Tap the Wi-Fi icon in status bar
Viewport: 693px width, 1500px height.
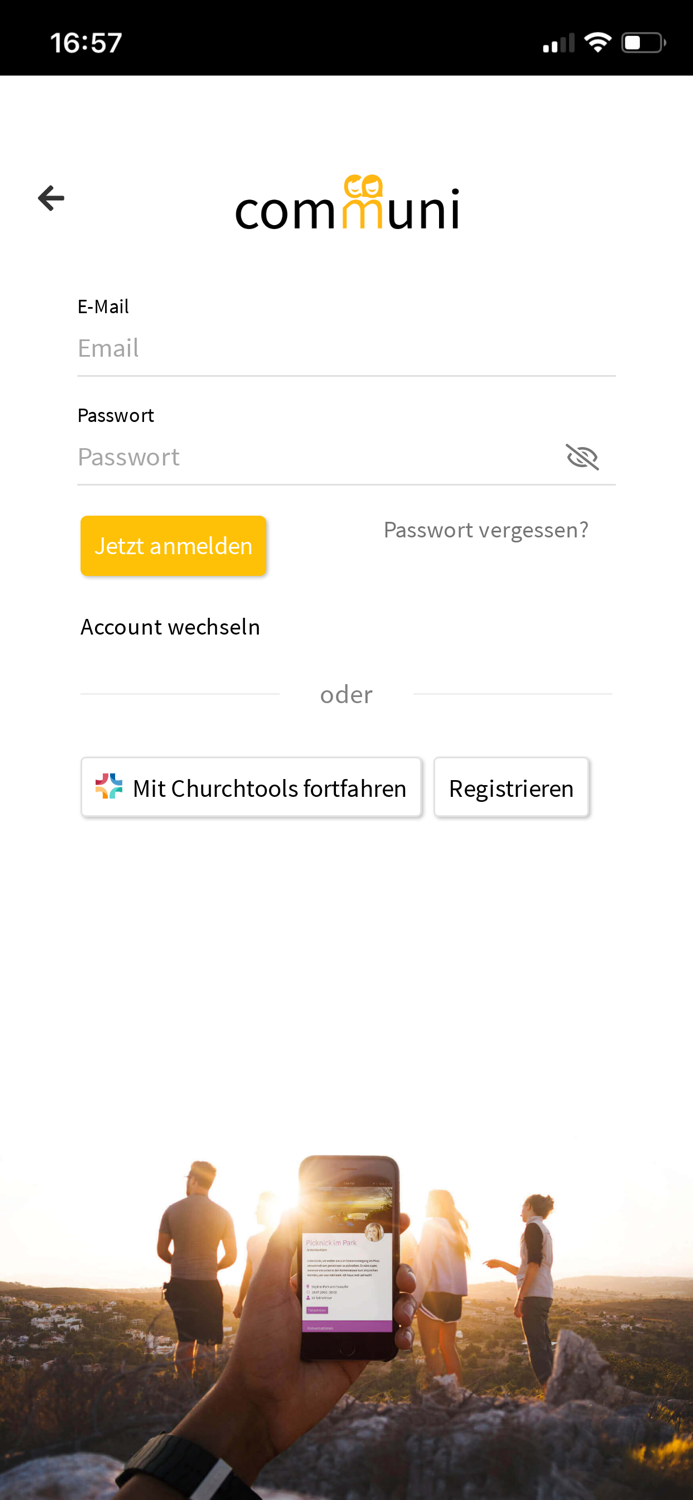click(598, 41)
